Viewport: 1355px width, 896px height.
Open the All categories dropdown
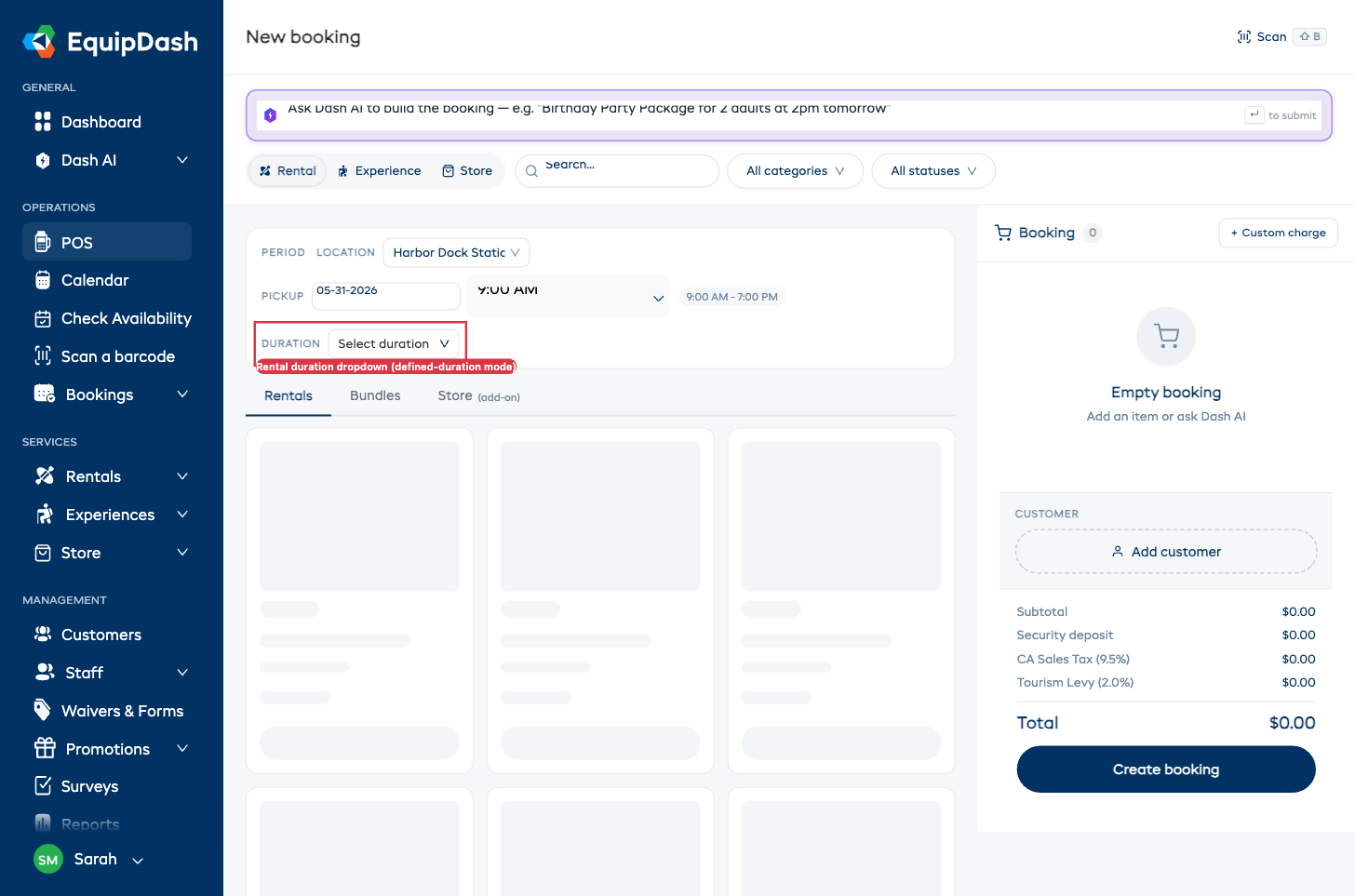796,171
